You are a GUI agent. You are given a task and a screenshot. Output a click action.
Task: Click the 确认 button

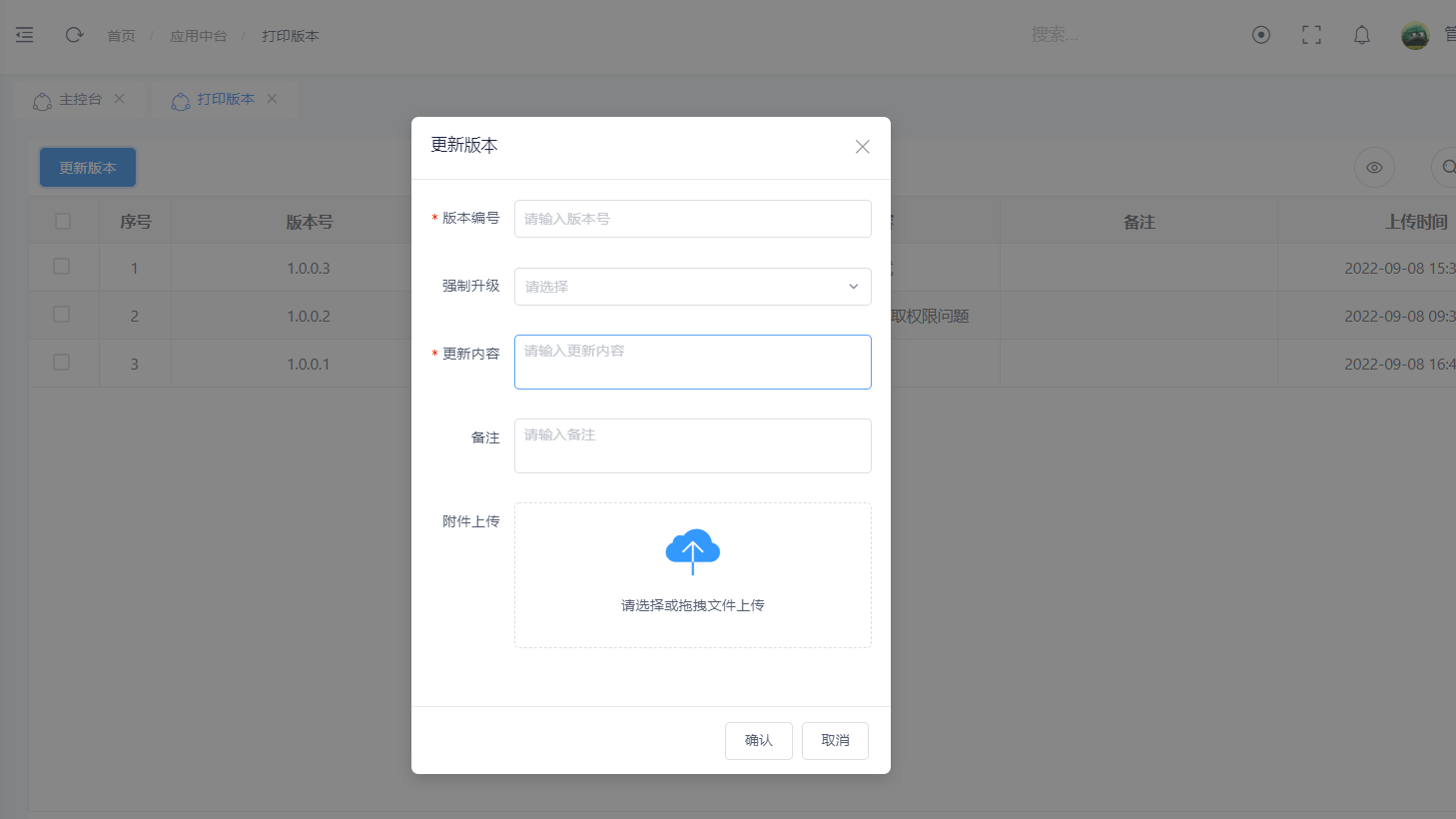[x=759, y=741]
